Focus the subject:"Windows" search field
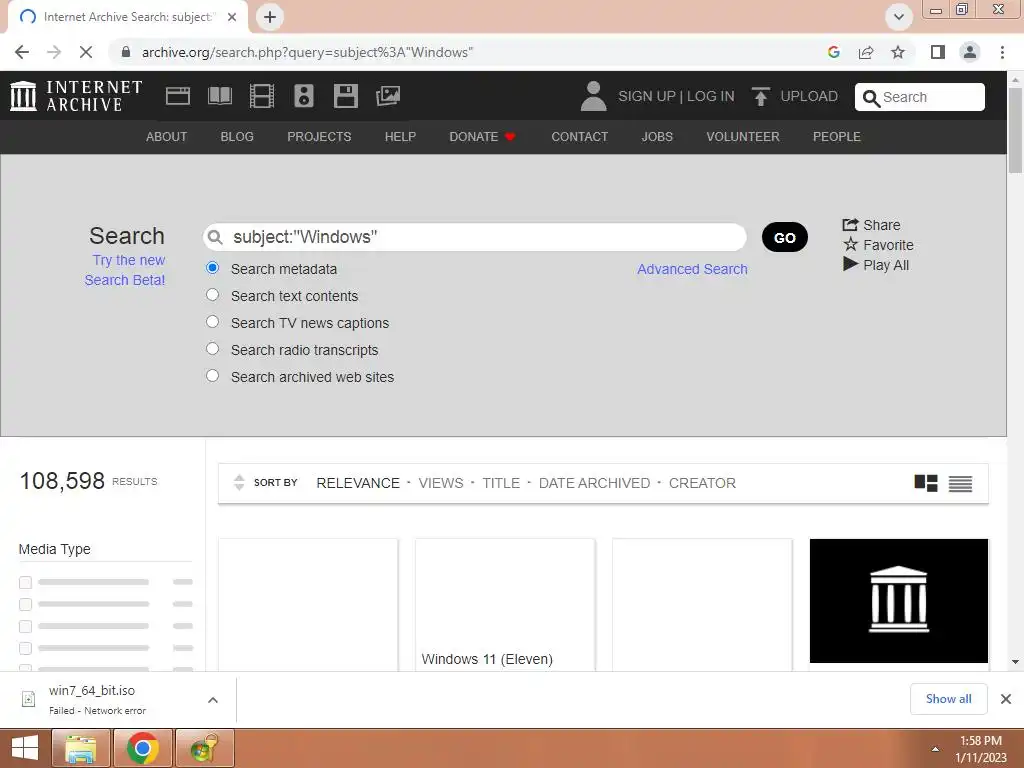Viewport: 1024px width, 768px height. coord(475,237)
